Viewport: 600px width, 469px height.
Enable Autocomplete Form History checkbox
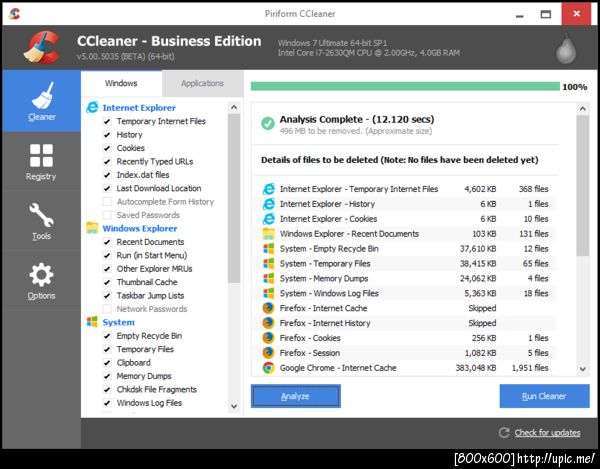tap(107, 202)
